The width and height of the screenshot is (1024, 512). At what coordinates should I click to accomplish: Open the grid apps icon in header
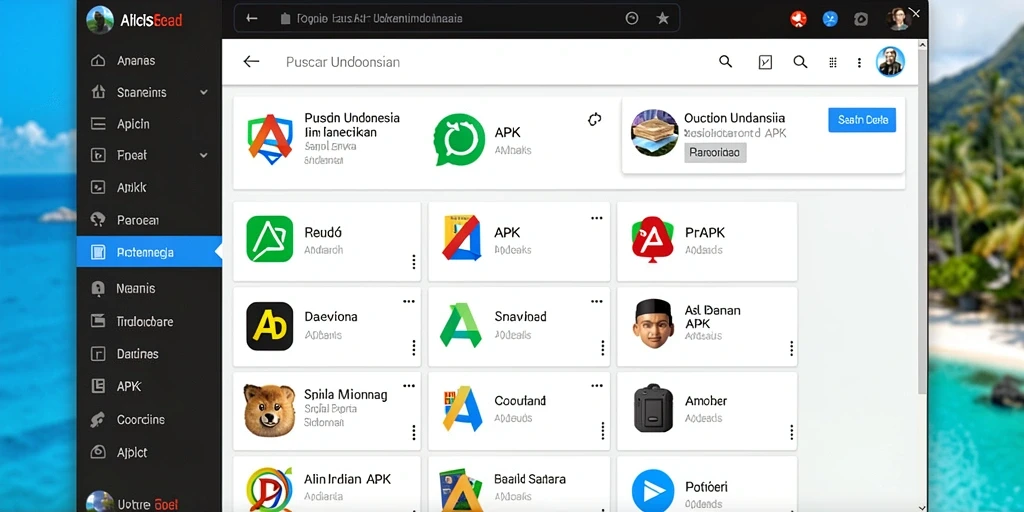tap(833, 62)
